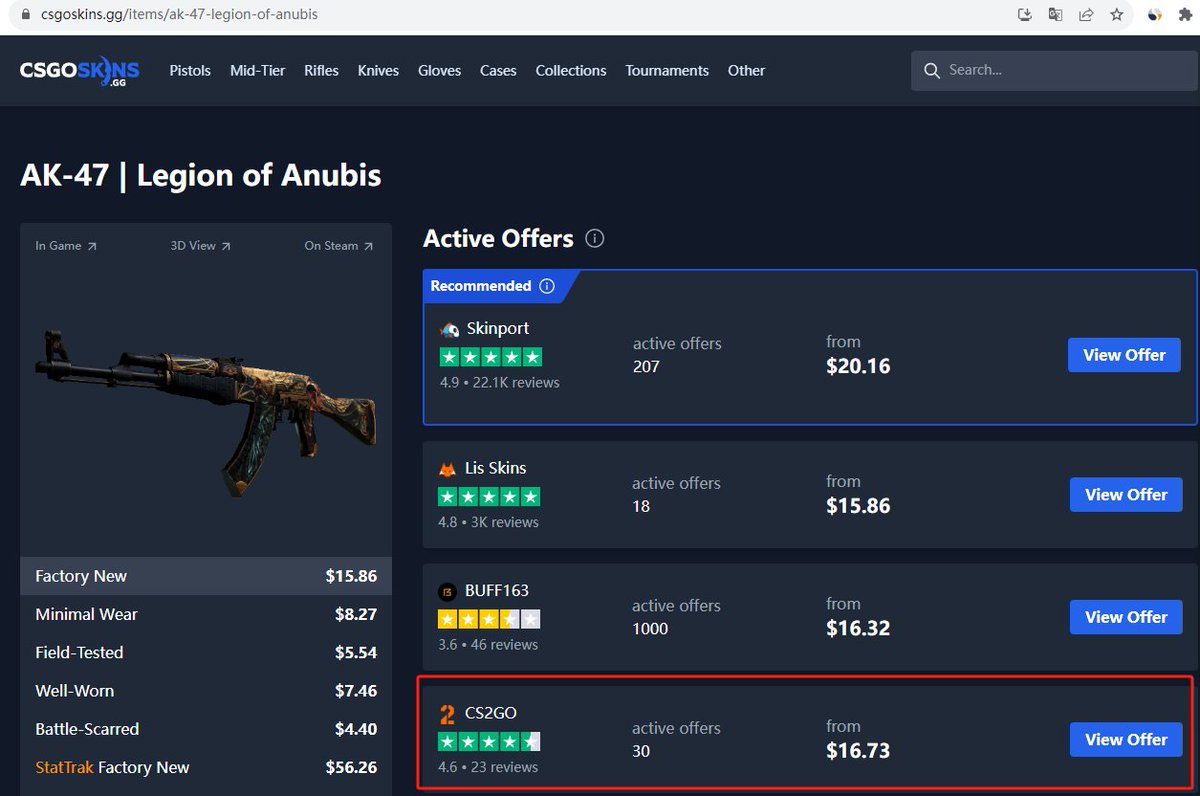The height and width of the screenshot is (796, 1200).
Task: Click the Lis Skins marketplace name
Action: point(495,468)
